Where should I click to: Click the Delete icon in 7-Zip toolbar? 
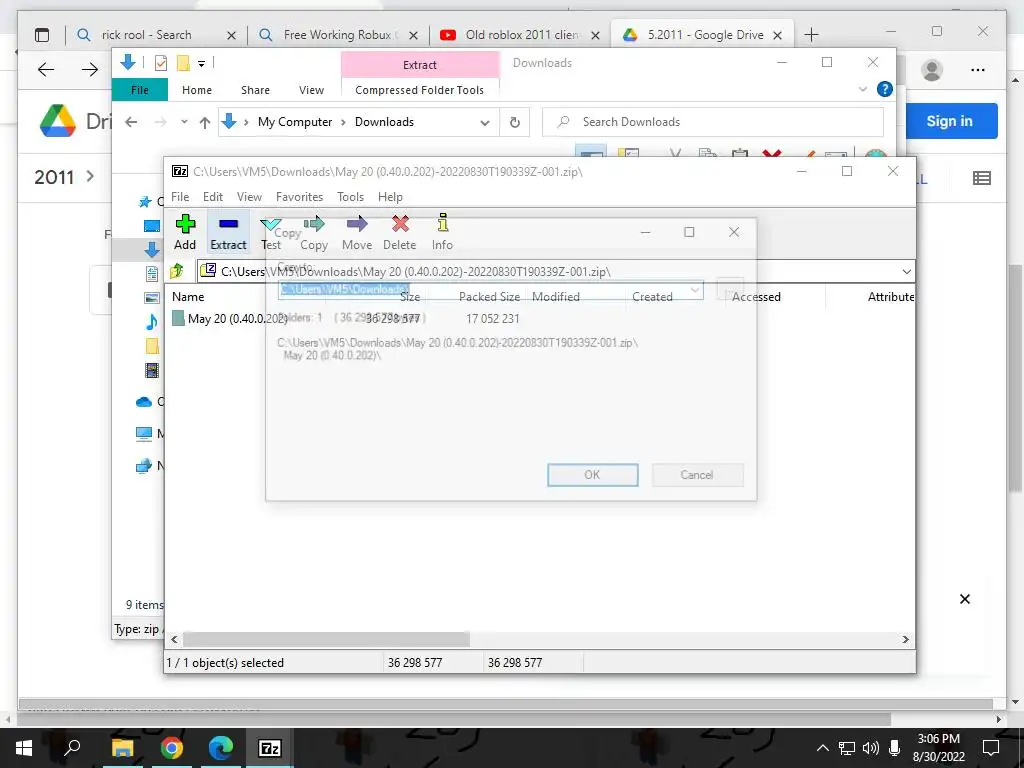pos(400,224)
